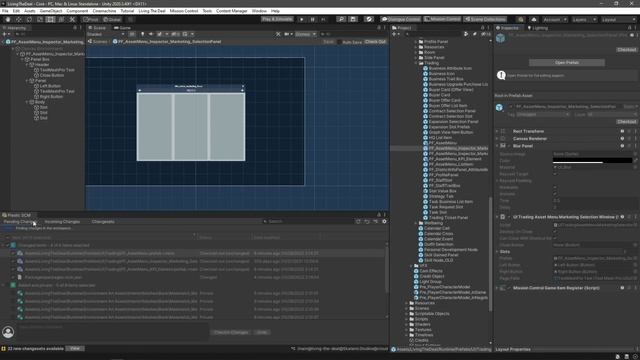Image resolution: width=640 pixels, height=360 pixels.
Task: Click the Plastic SCM undo icon
Action: (367, 221)
